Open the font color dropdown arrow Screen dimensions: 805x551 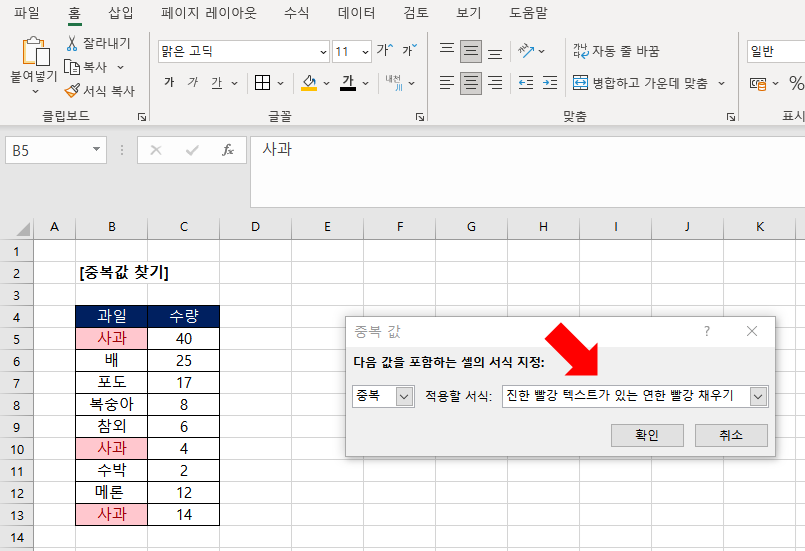point(366,83)
